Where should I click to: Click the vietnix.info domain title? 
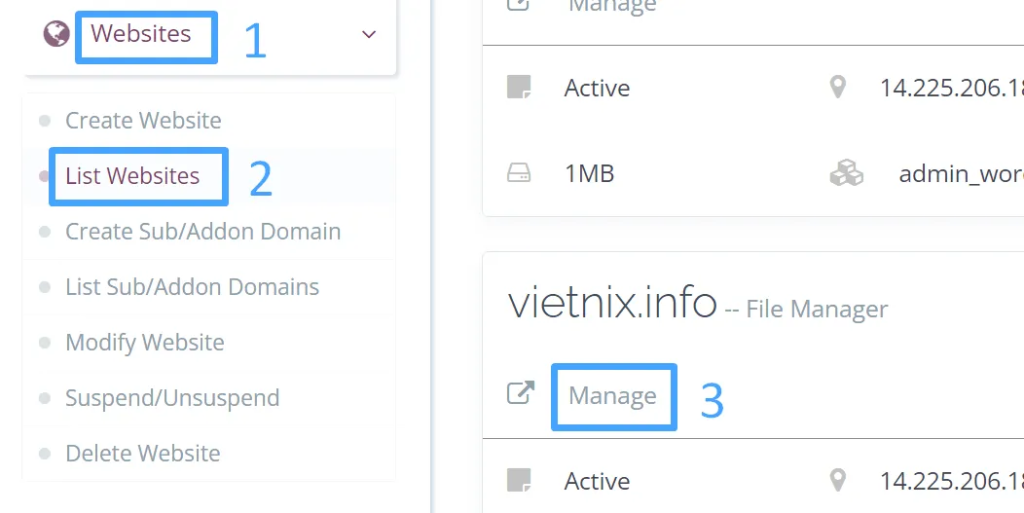tap(612, 302)
